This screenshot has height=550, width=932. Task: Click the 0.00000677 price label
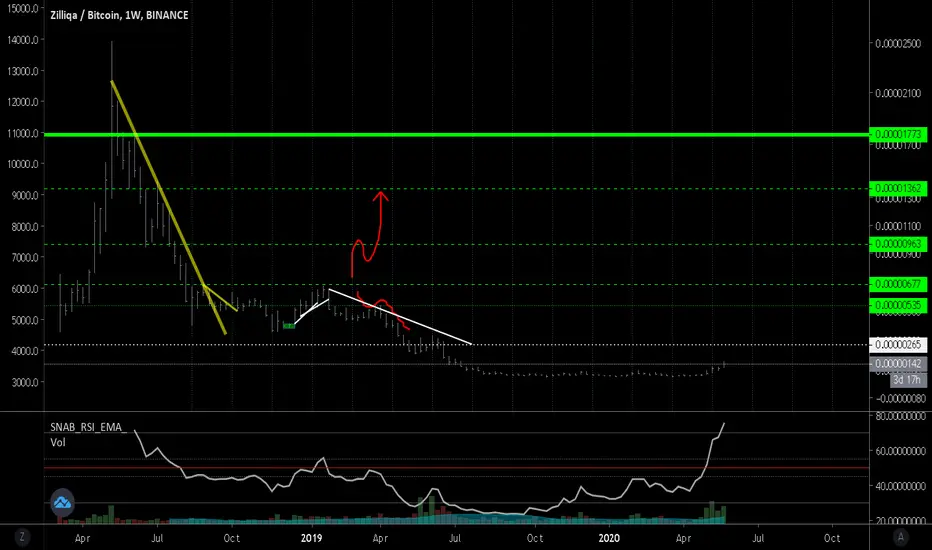[x=898, y=284]
